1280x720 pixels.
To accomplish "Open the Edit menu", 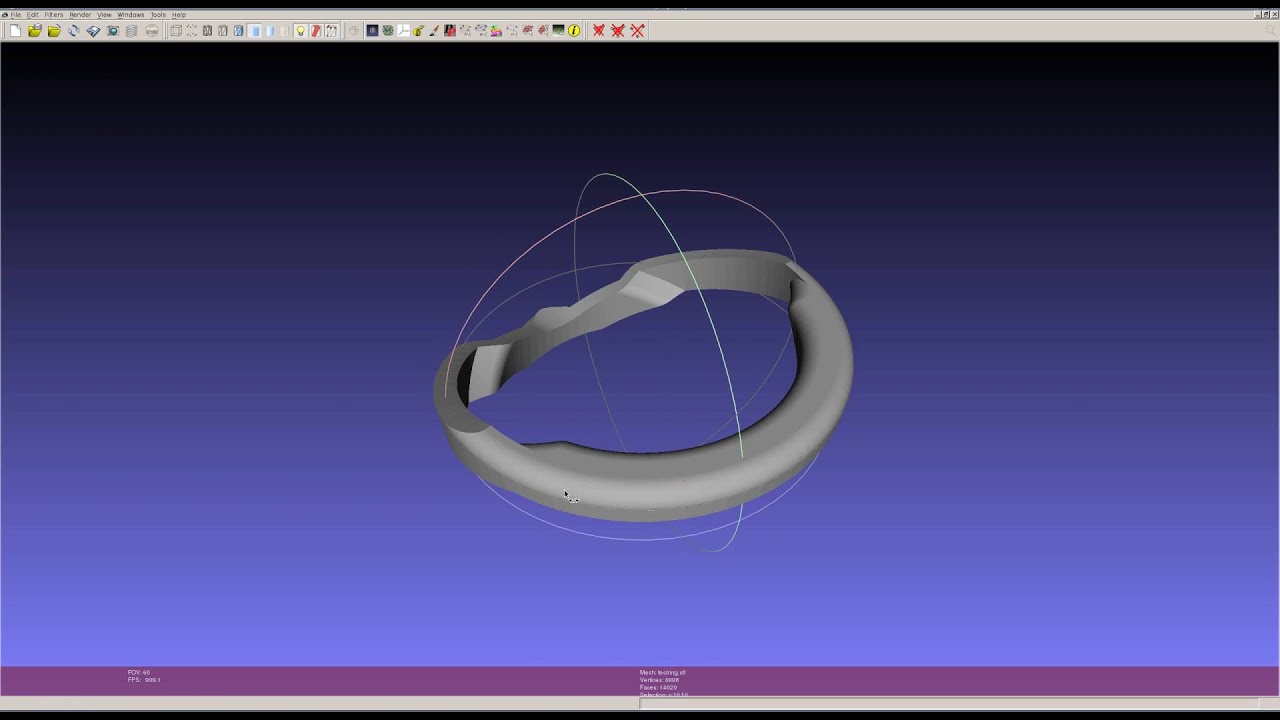I will coord(33,15).
